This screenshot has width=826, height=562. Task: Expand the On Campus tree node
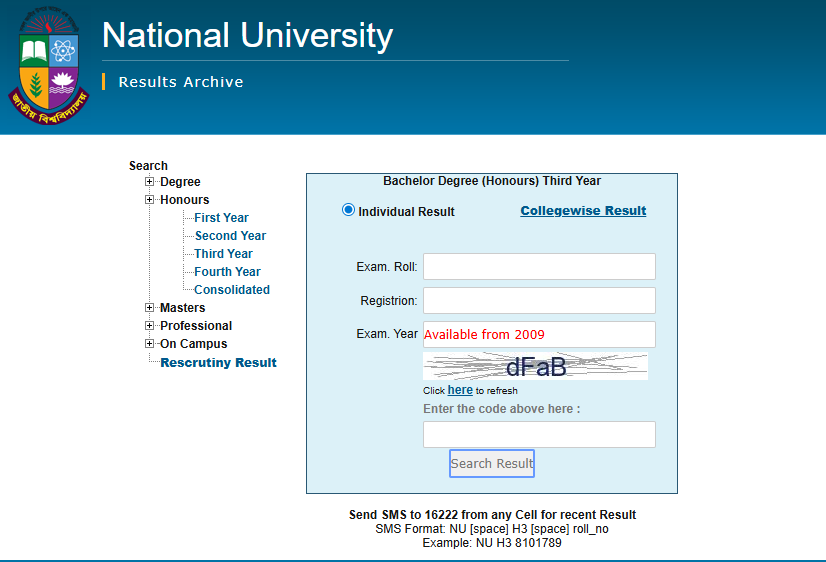click(x=150, y=344)
